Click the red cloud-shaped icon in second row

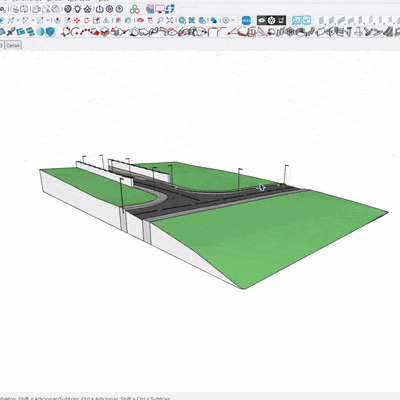pos(140,21)
